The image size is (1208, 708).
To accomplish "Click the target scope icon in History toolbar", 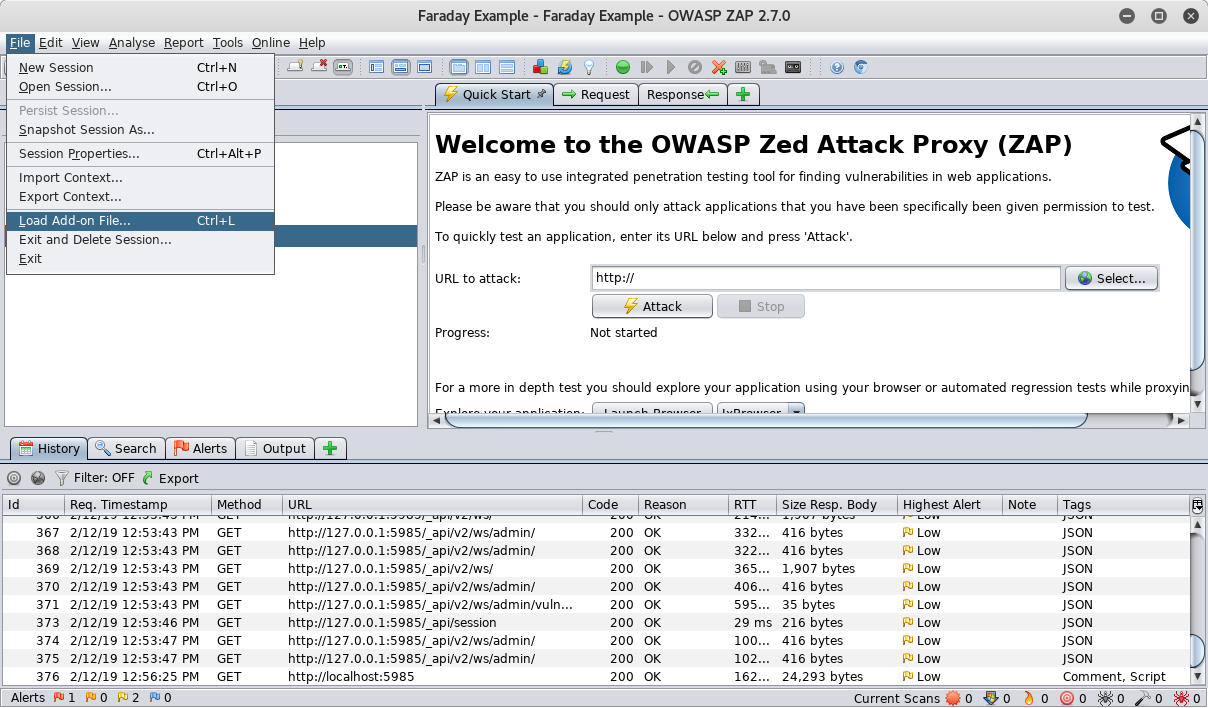I will (x=14, y=478).
